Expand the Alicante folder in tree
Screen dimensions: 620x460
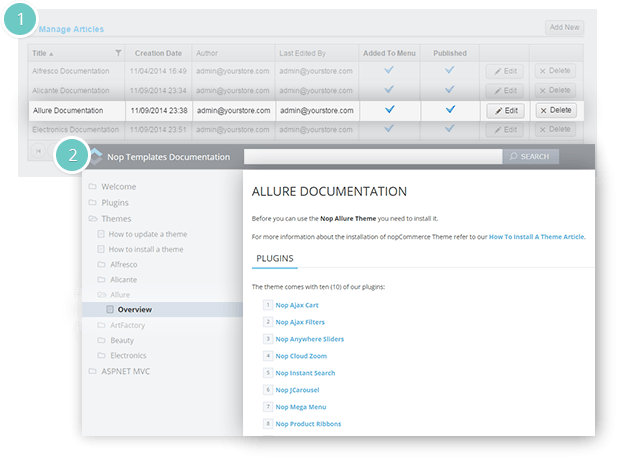click(117, 280)
